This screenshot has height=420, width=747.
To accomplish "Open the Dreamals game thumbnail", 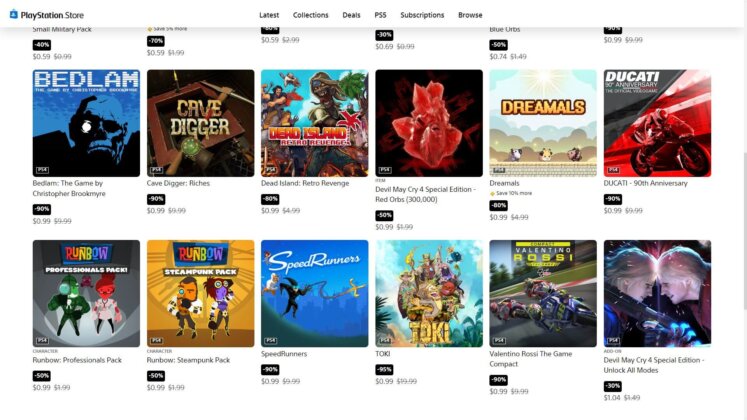I will point(543,123).
